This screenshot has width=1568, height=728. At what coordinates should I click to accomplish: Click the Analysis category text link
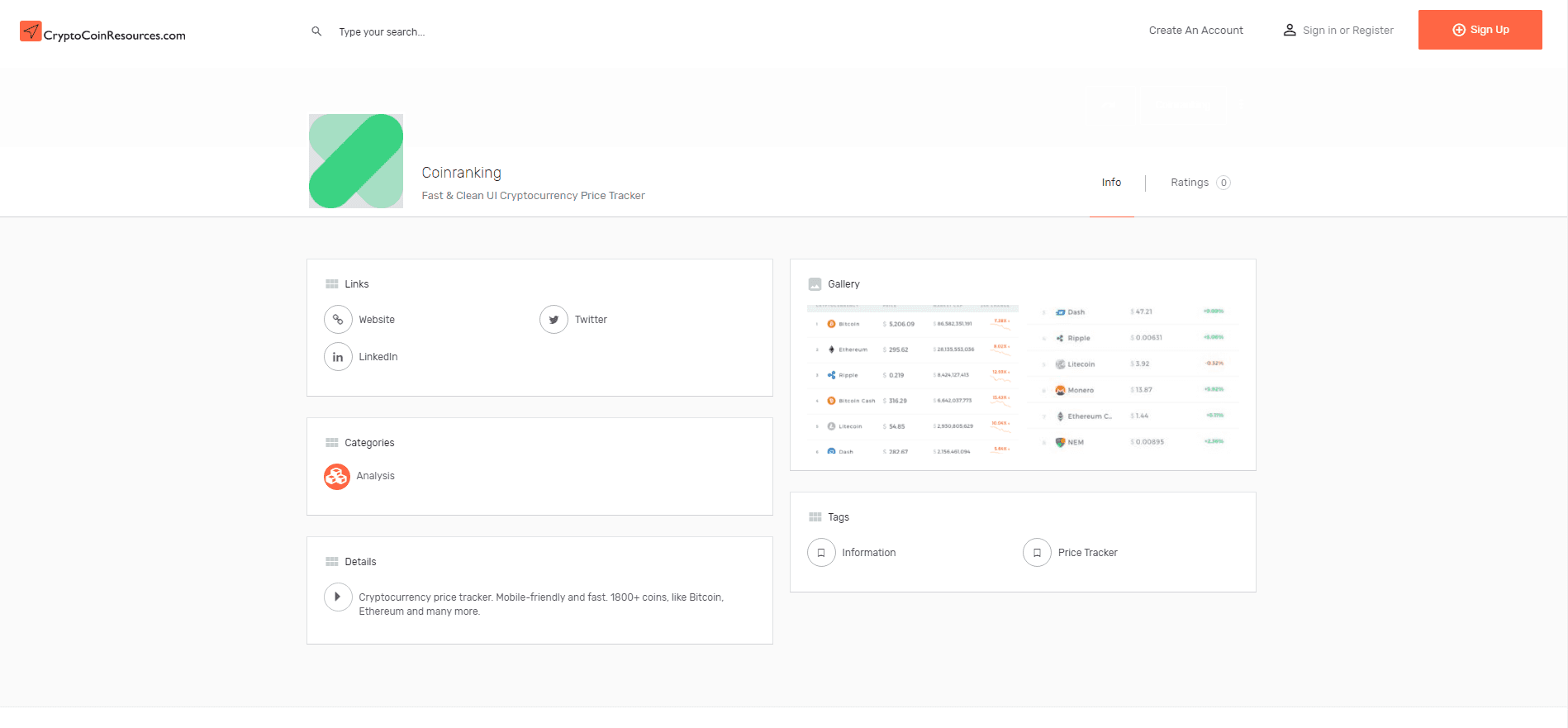coord(375,476)
